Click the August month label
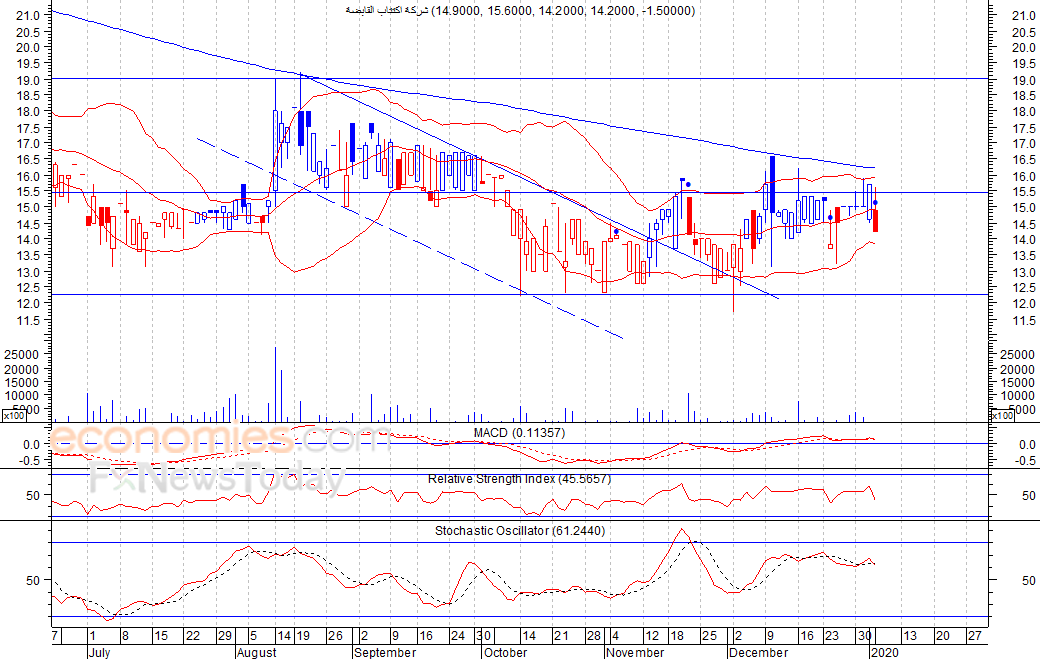Image resolution: width=1040 pixels, height=659 pixels. [x=257, y=652]
